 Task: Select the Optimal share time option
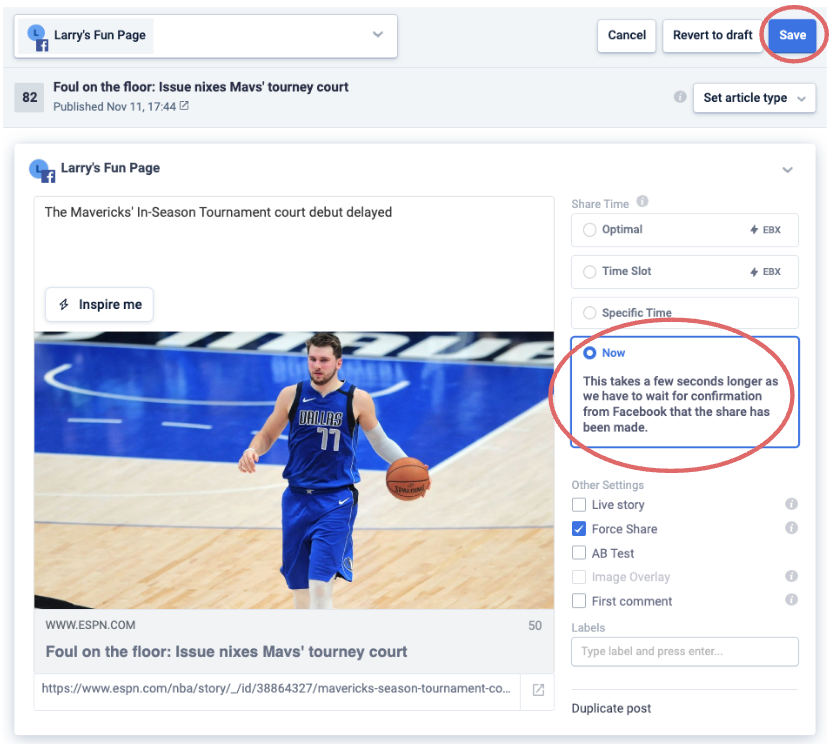pyautogui.click(x=589, y=230)
